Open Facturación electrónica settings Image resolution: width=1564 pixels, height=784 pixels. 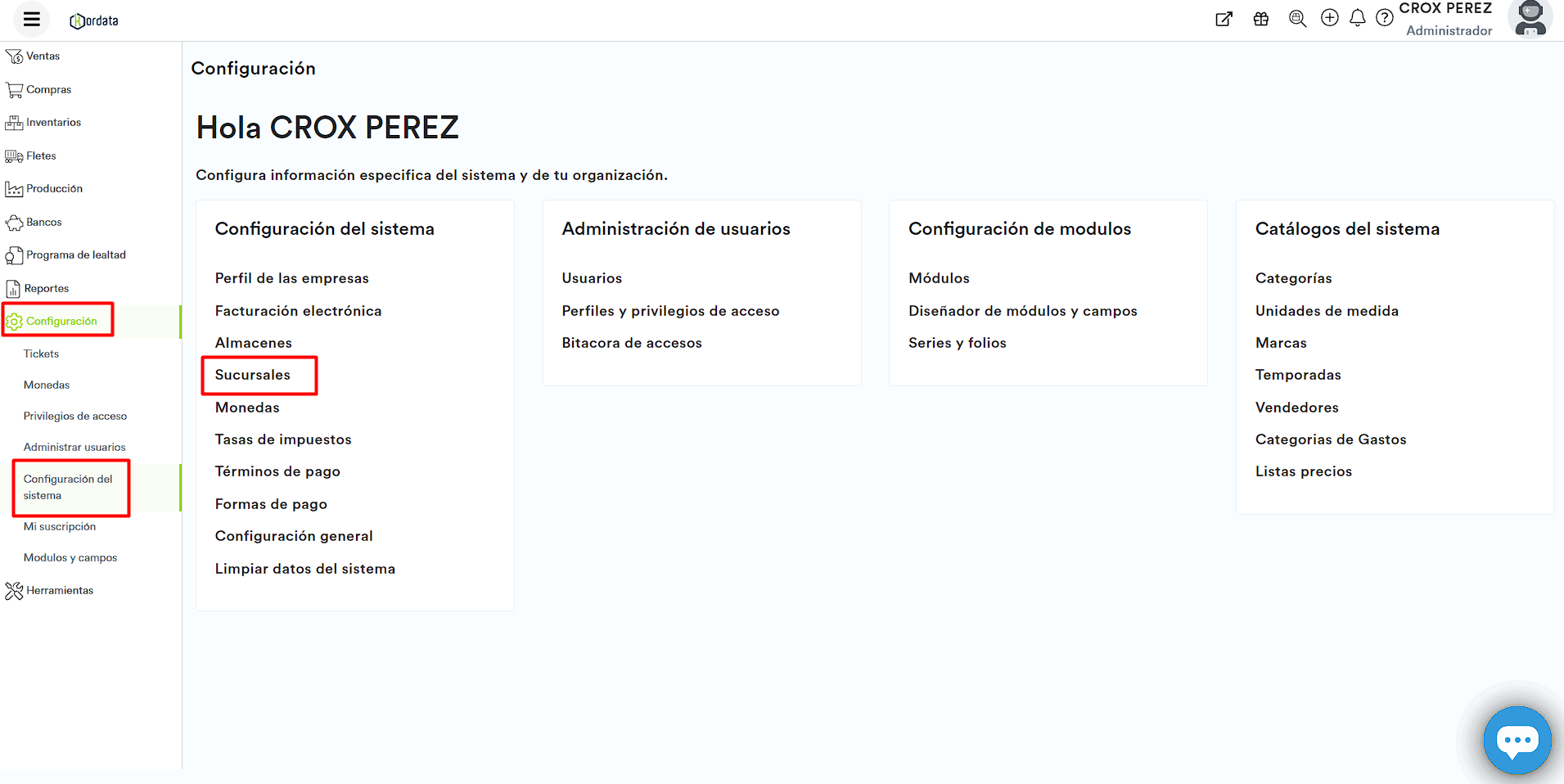tap(298, 311)
